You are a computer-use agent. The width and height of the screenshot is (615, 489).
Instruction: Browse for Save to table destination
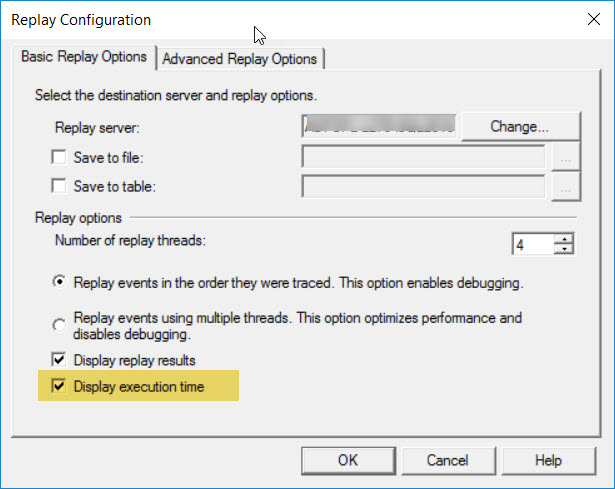568,186
